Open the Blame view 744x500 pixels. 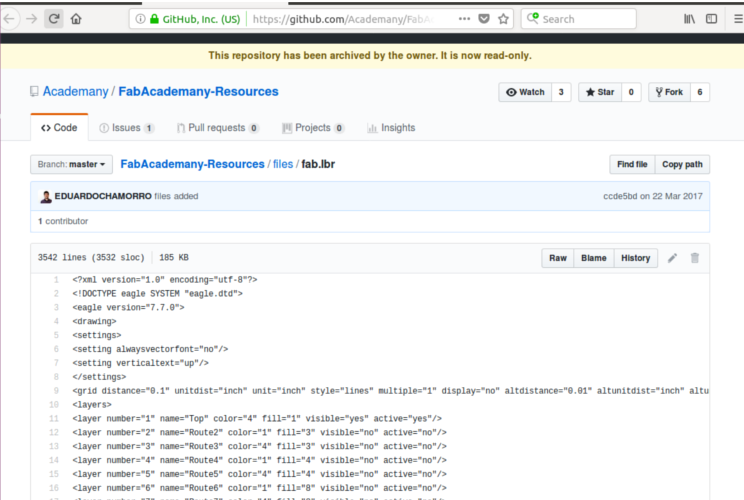pyautogui.click(x=594, y=258)
